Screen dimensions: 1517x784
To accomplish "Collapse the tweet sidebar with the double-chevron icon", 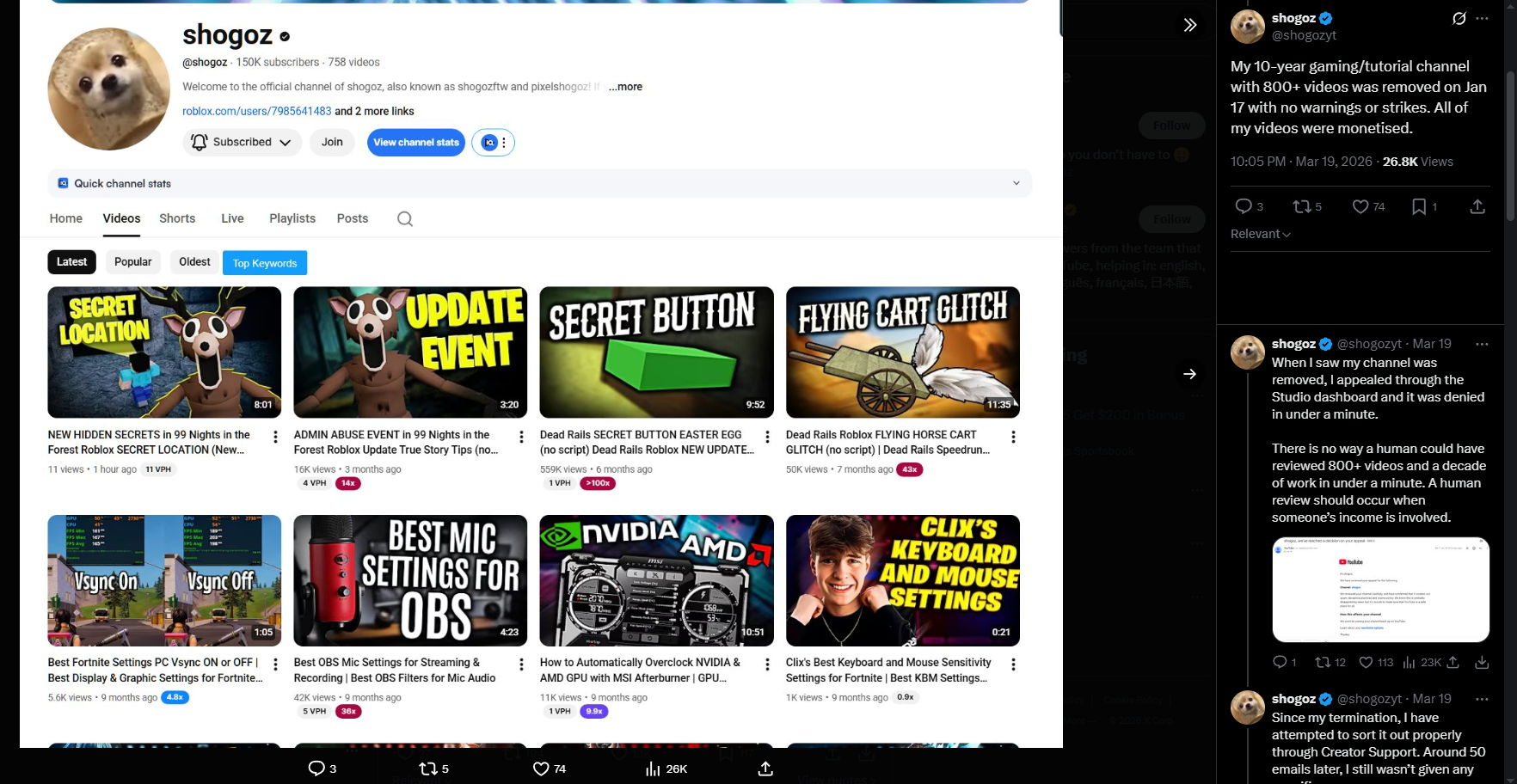I will tap(1190, 25).
